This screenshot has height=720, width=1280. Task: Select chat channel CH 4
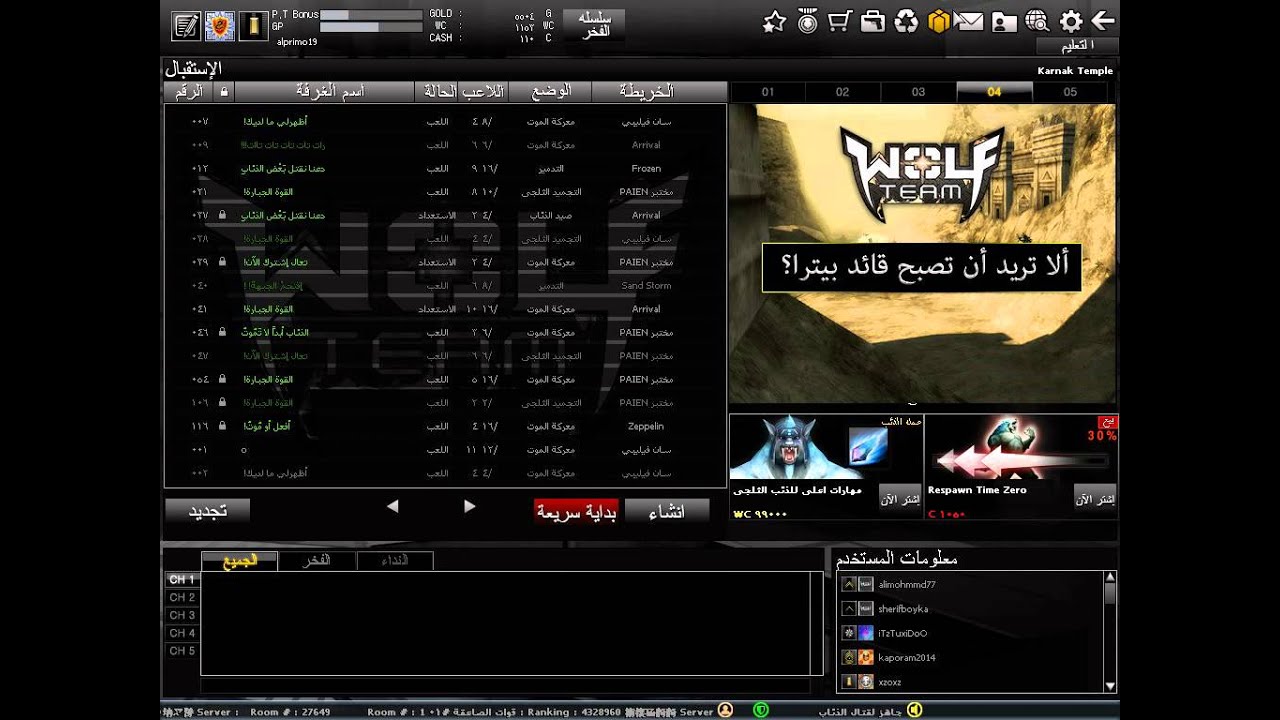tap(182, 633)
